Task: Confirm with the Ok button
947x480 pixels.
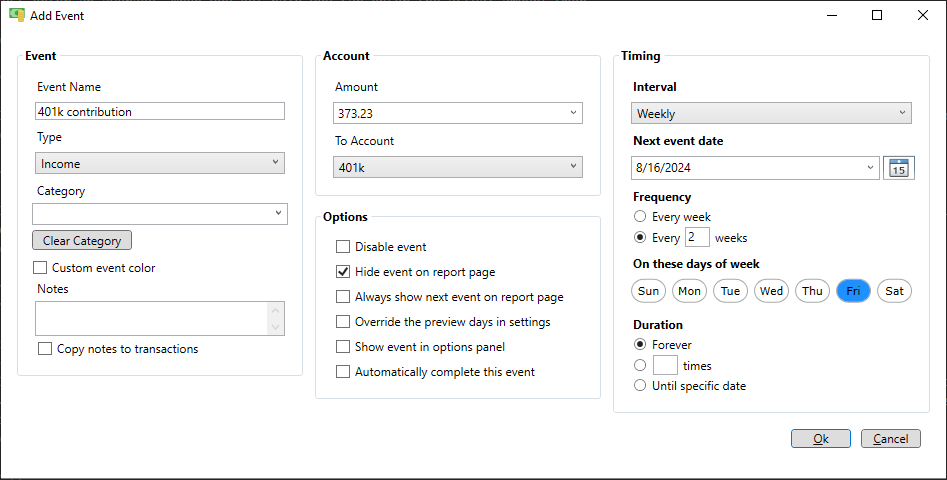Action: coord(821,439)
